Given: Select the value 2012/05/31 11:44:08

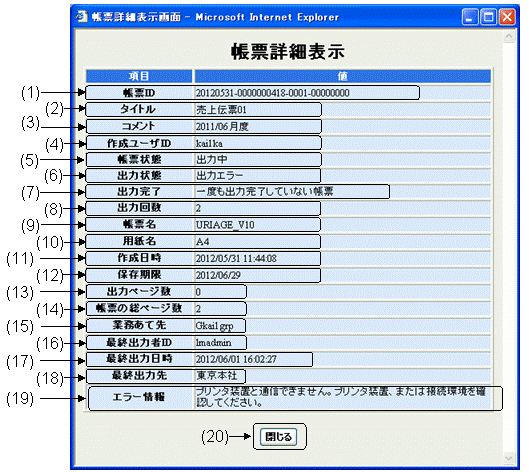Looking at the screenshot, I should point(236,258).
